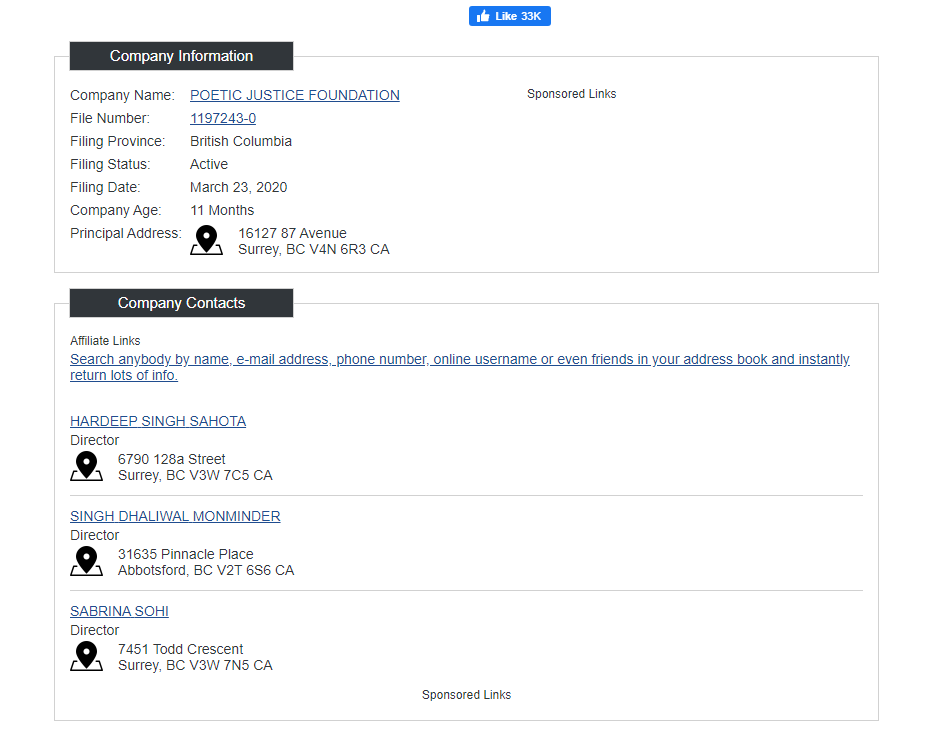The width and height of the screenshot is (942, 735).
Task: Click the 'Company Name:' label
Action: [122, 95]
